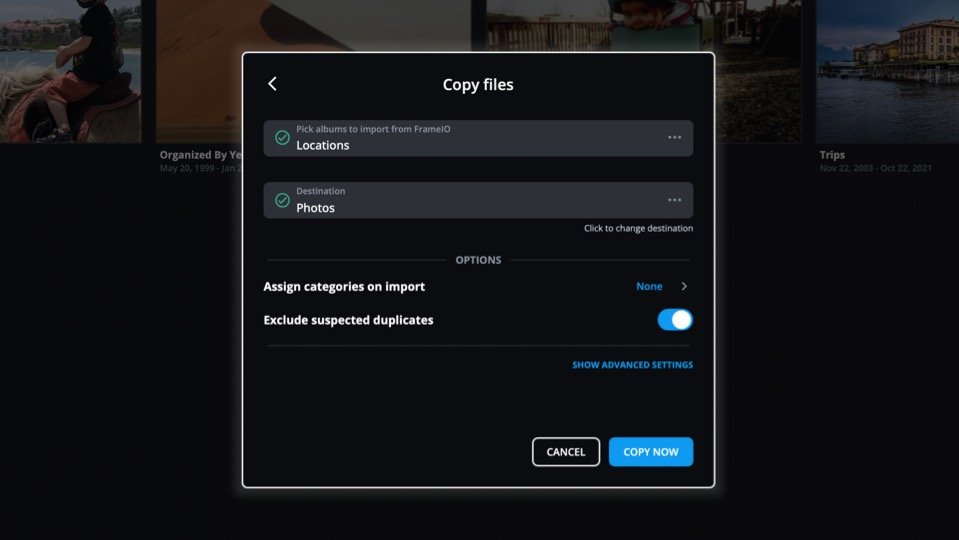Cancel the copy files dialog

(566, 452)
